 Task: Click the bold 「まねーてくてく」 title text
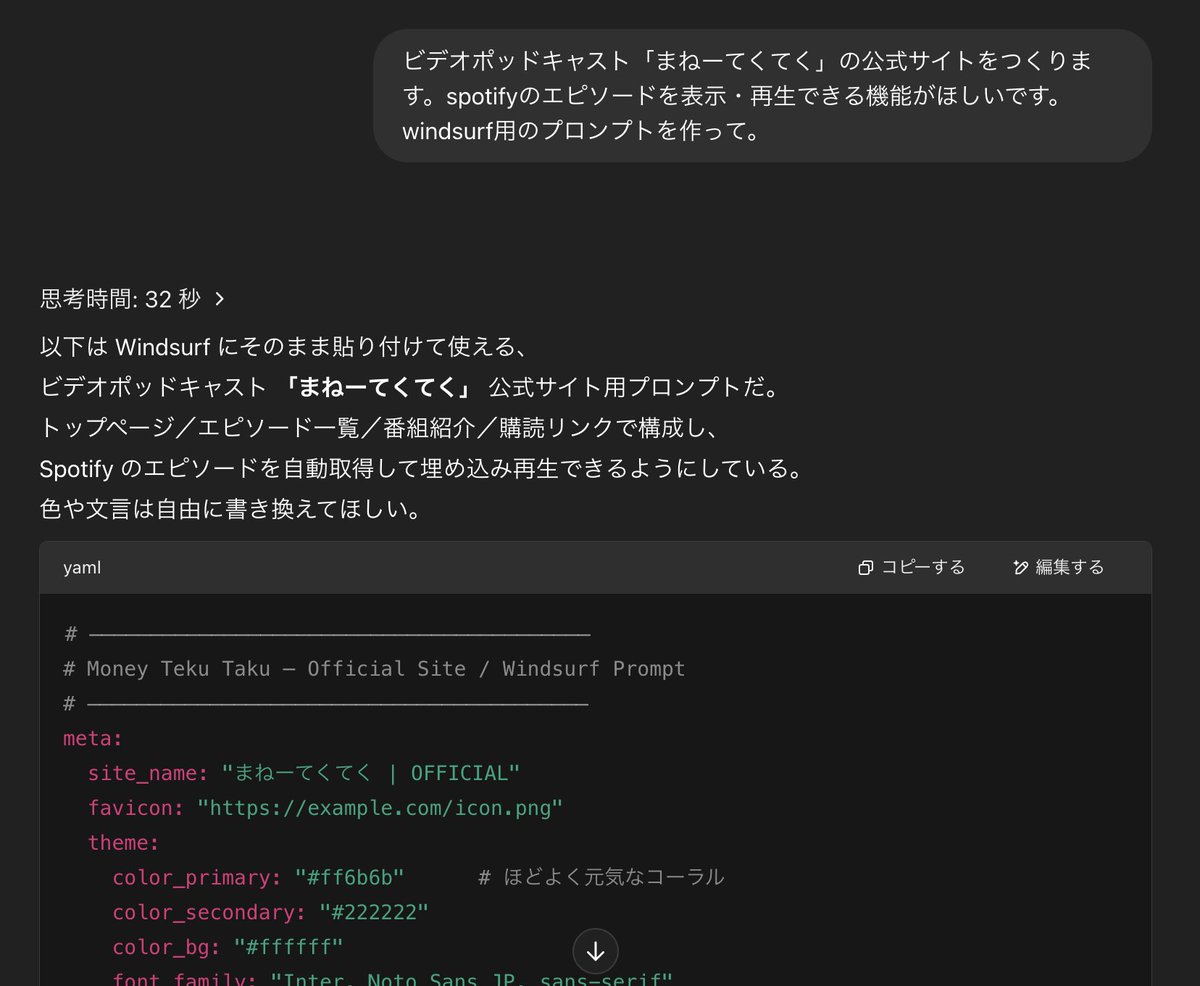(378, 386)
